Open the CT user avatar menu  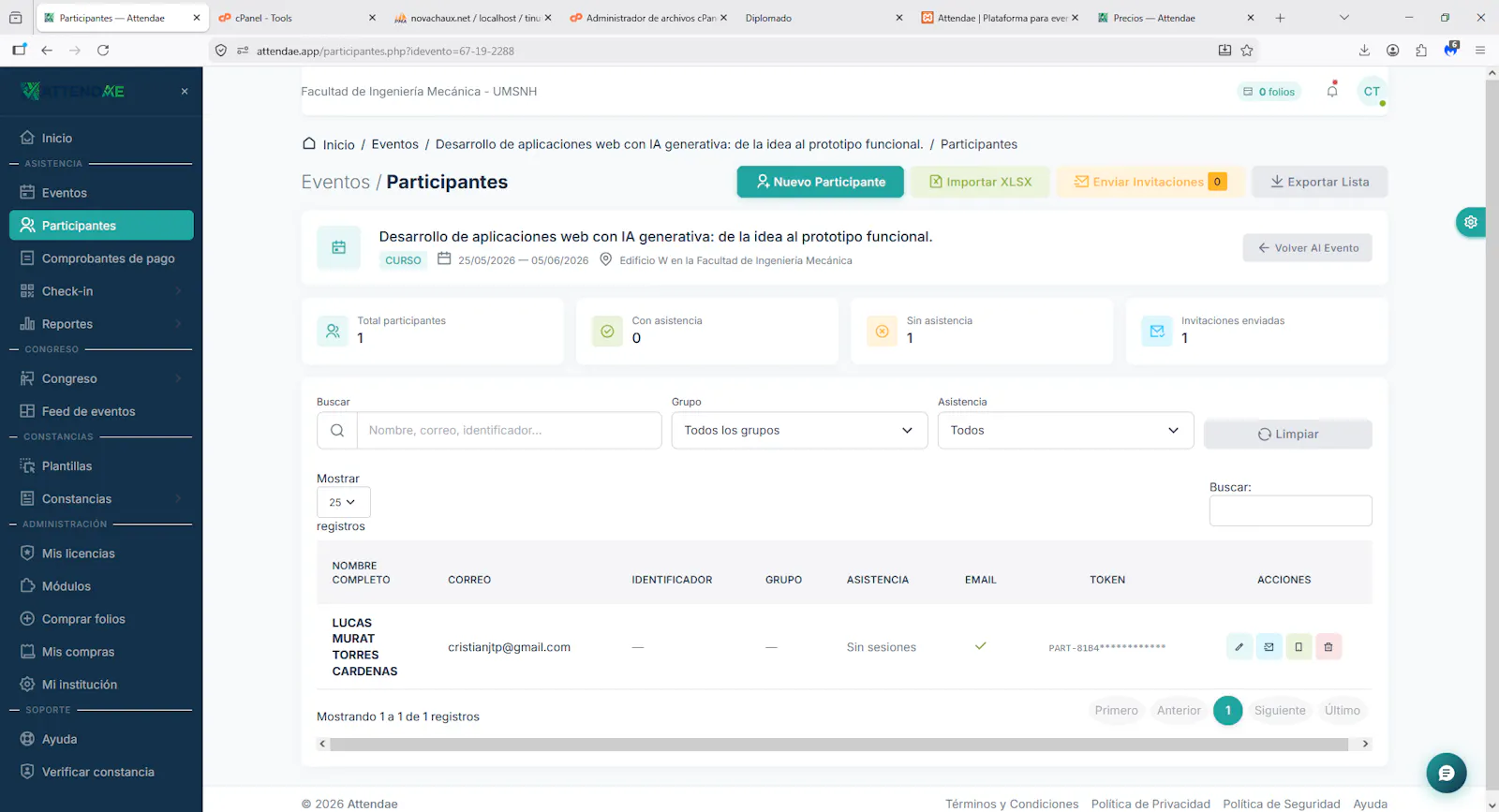tap(1372, 91)
